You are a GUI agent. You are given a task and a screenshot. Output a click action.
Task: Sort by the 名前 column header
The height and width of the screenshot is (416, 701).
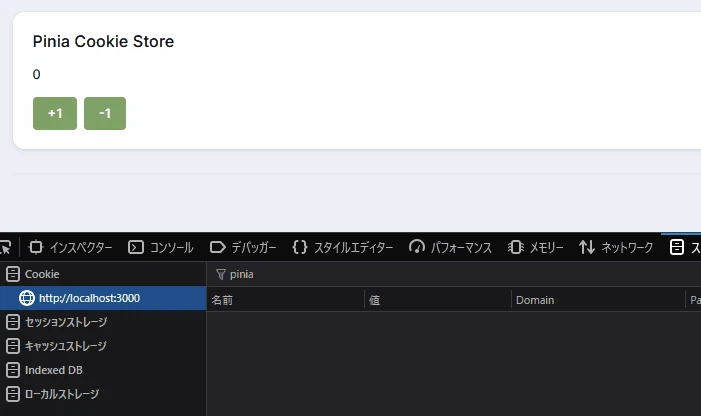click(286, 300)
